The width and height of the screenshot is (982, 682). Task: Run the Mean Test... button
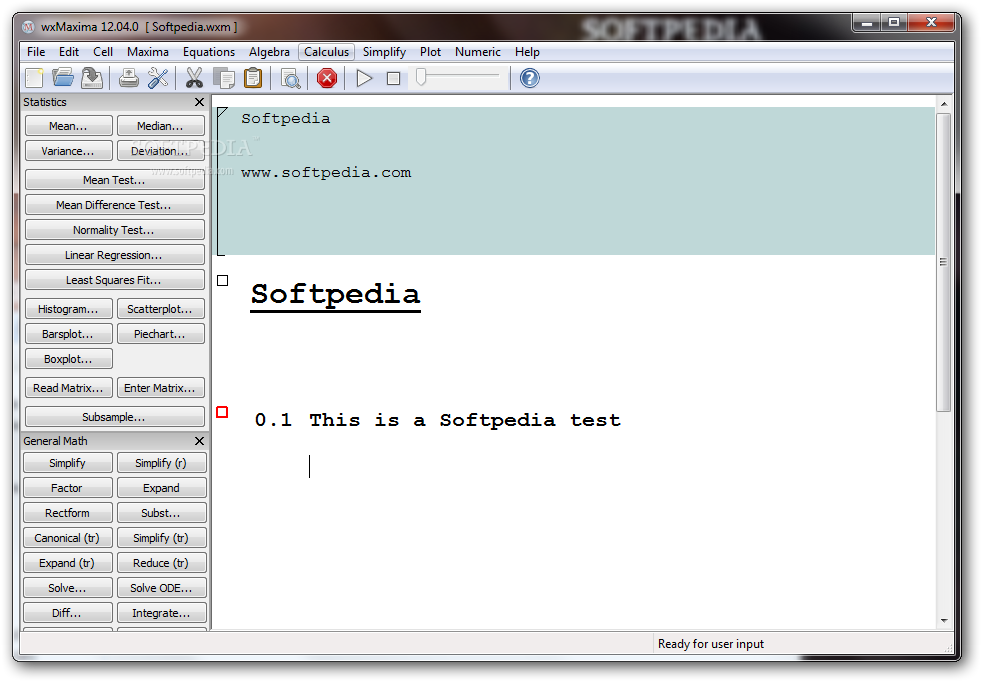[115, 180]
